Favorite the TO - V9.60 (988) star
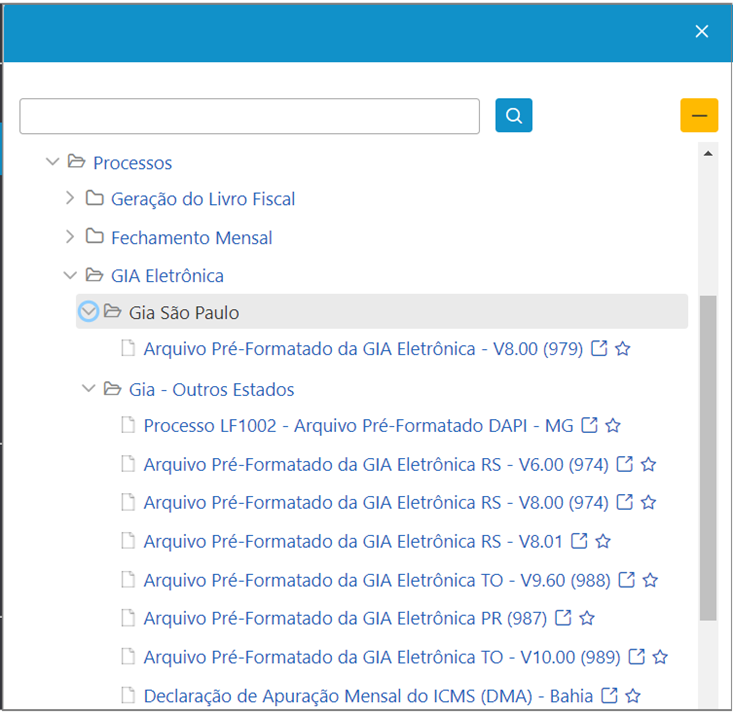Screen dimensions: 733x713 [650, 580]
